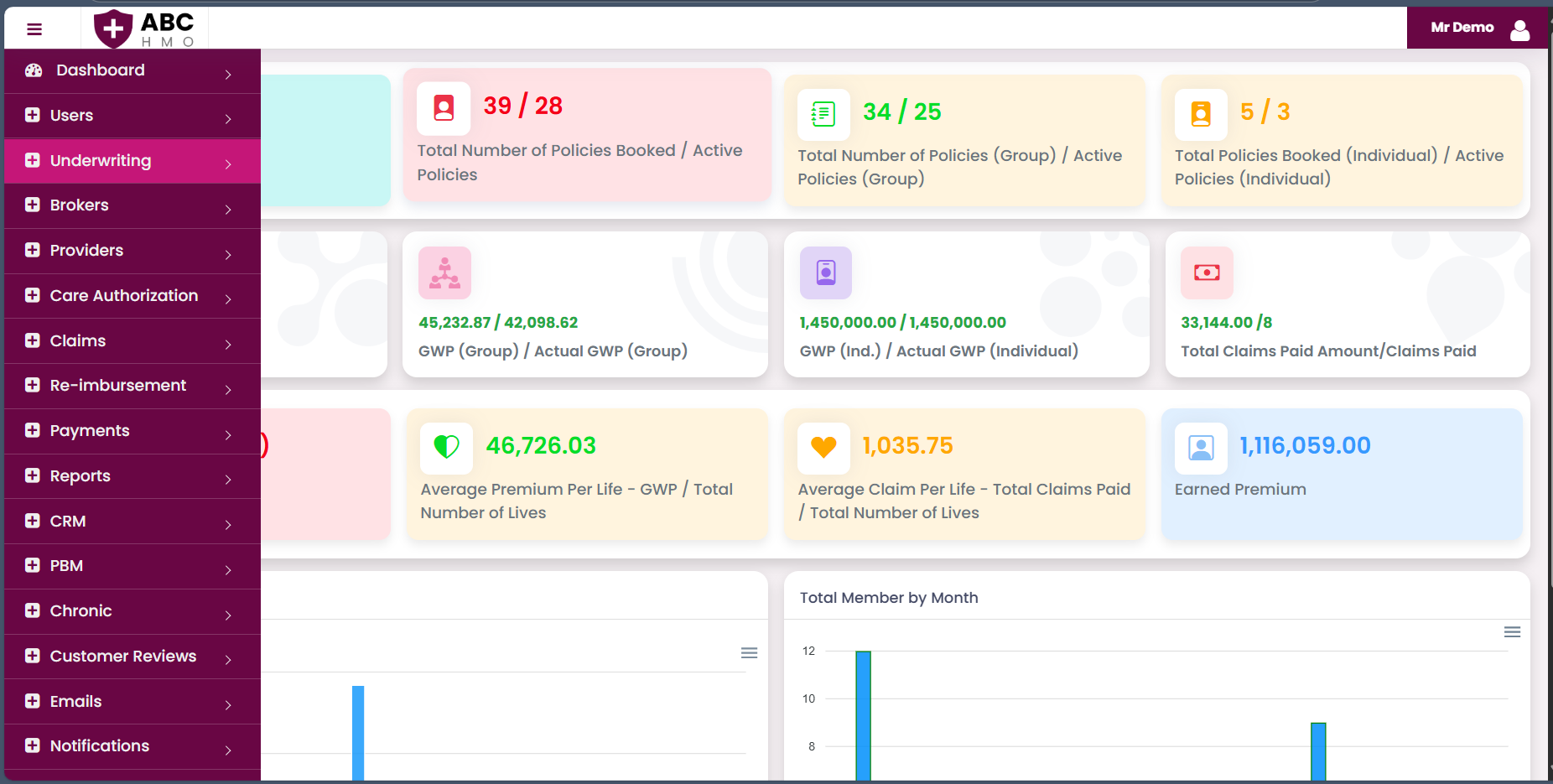
Task: Click the claims paid money icon
Action: [1207, 273]
